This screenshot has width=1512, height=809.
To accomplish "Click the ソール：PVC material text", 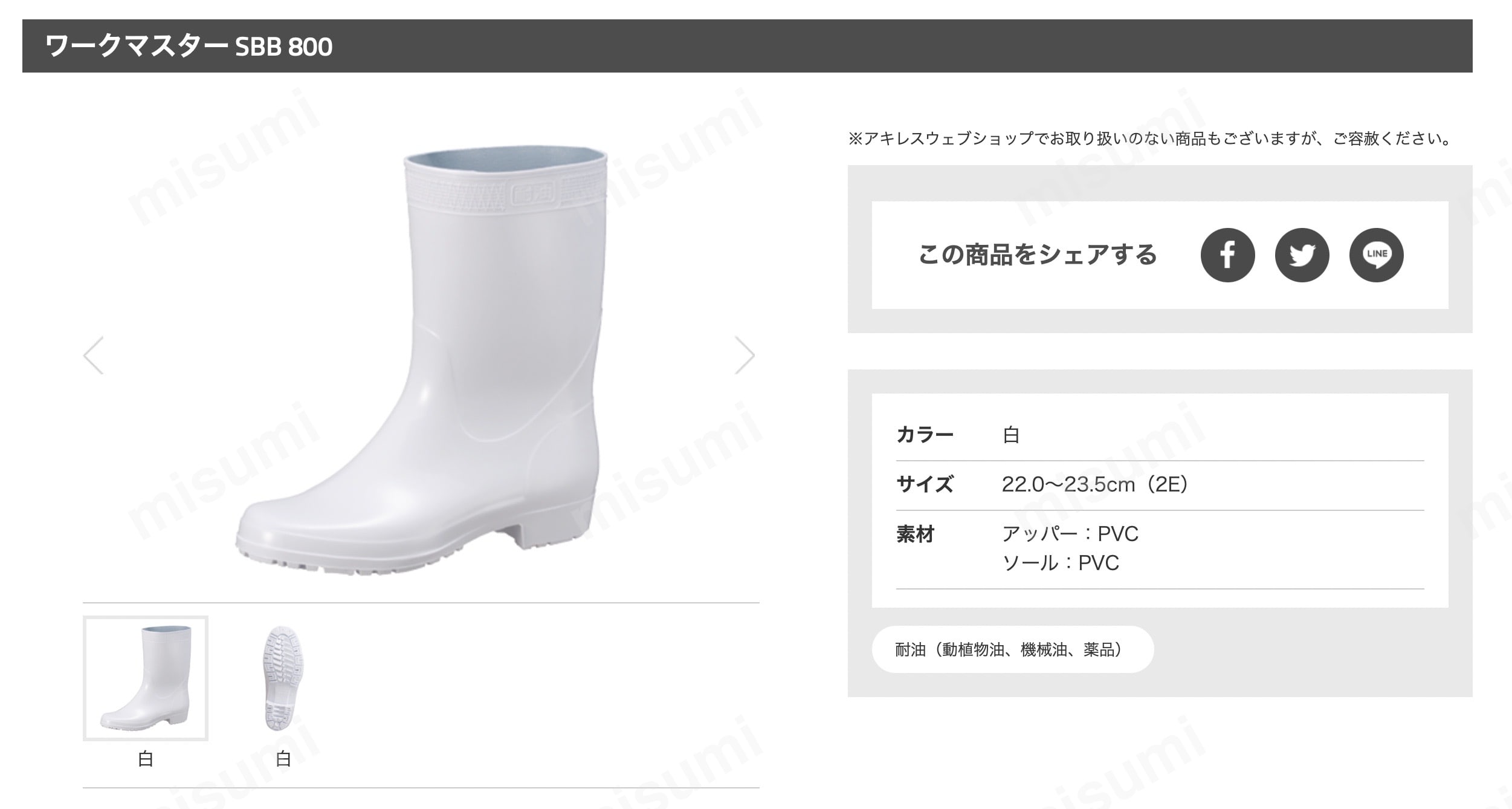I will click(1061, 563).
